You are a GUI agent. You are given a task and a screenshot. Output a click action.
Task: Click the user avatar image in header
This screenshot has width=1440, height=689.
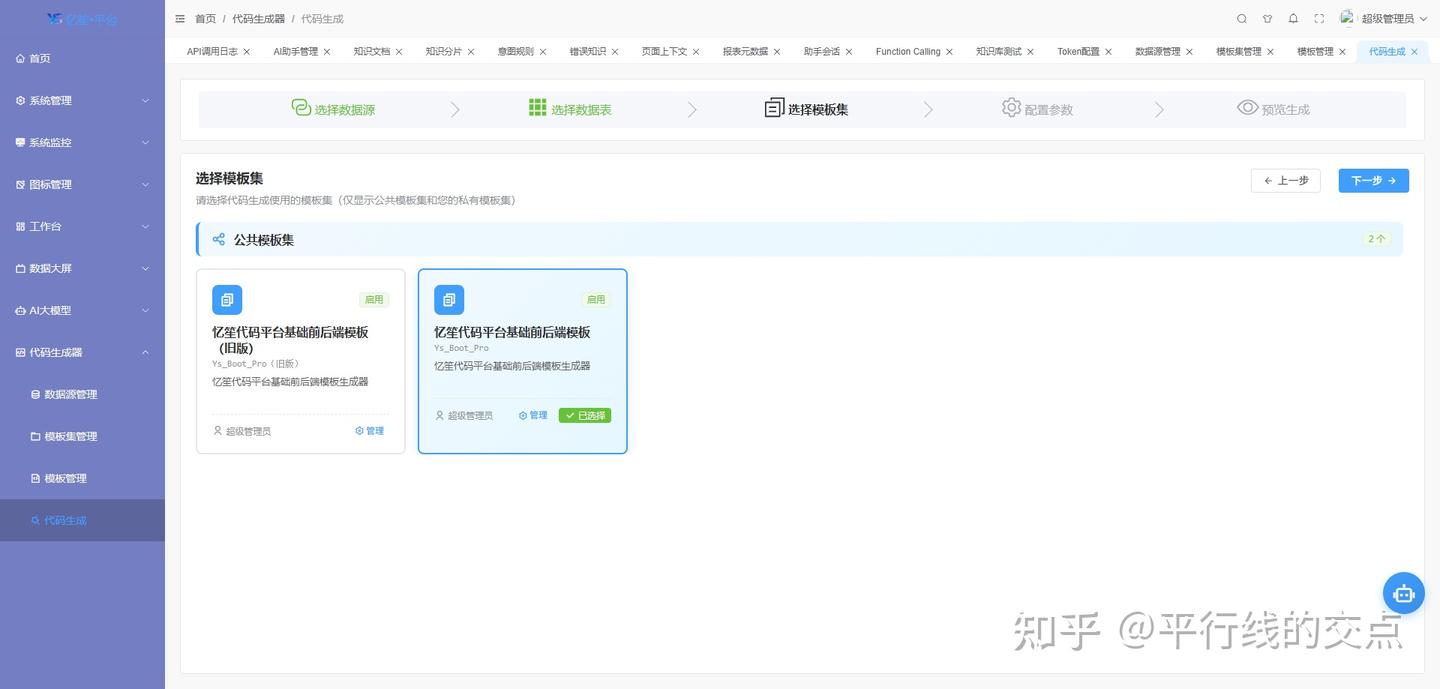[1347, 18]
